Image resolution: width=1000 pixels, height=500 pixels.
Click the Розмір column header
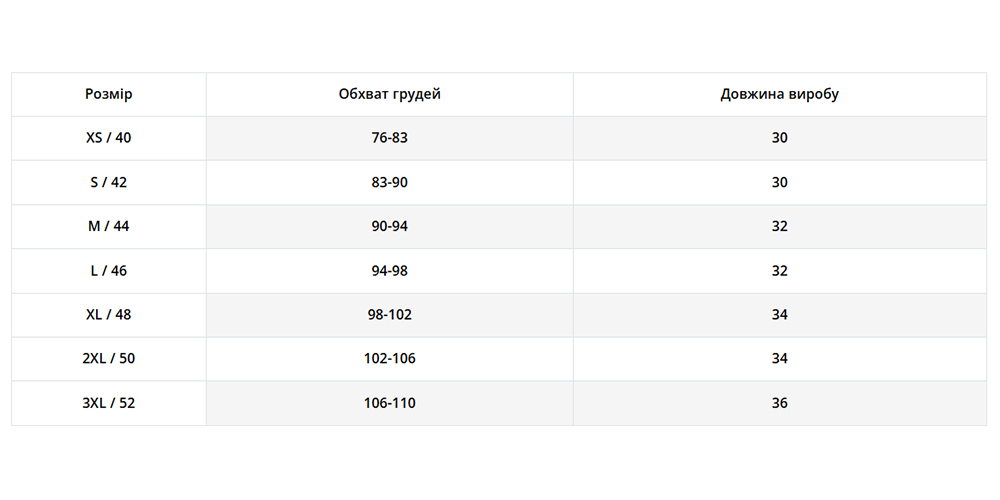point(109,94)
